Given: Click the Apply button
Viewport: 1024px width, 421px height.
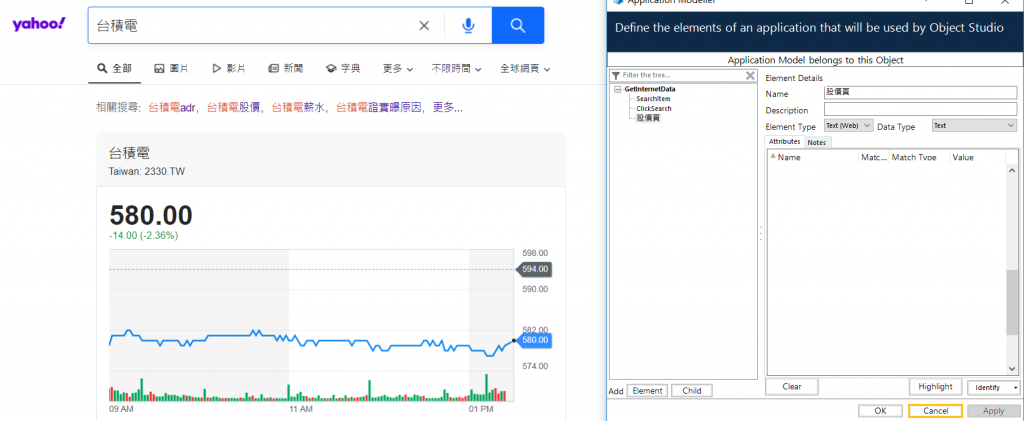Looking at the screenshot, I should [x=993, y=411].
